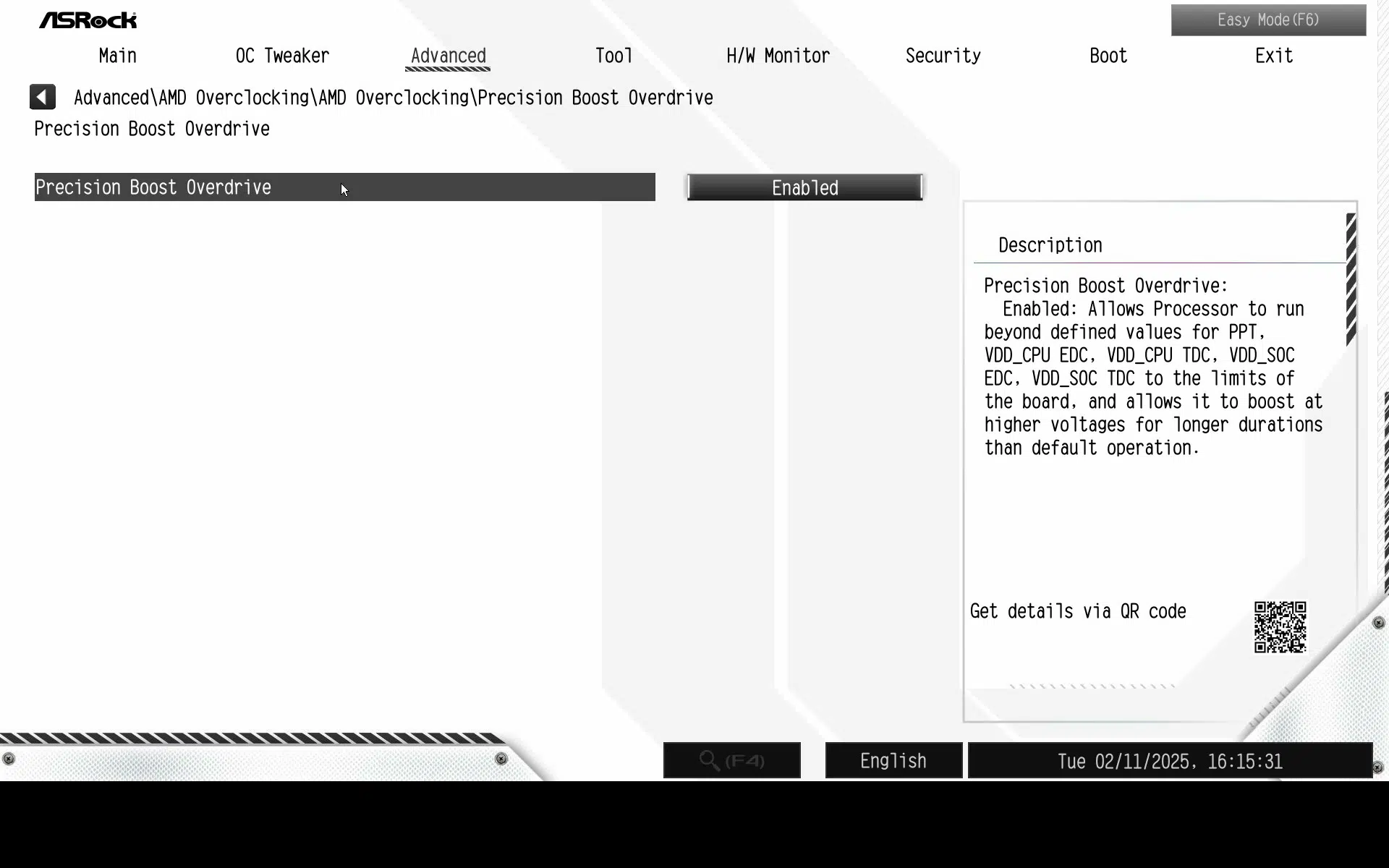Open the Main tab
Screen dimensions: 1389x868
pos(118,56)
